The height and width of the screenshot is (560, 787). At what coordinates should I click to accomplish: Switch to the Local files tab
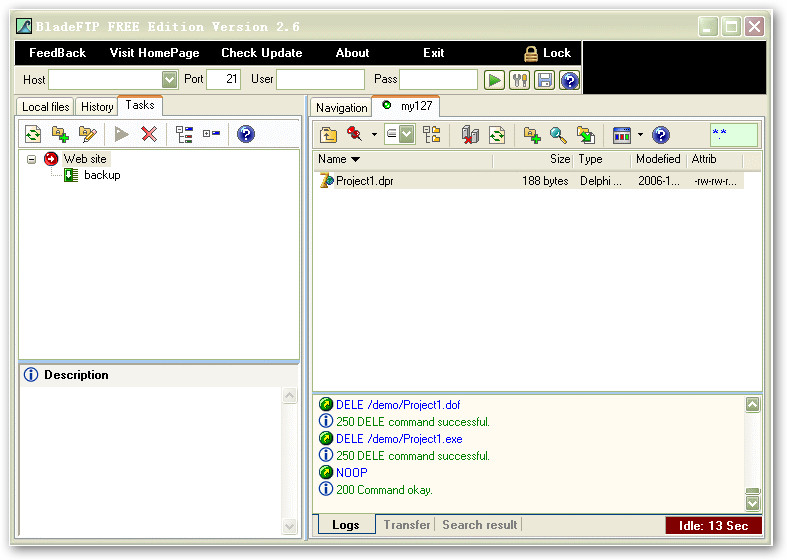[45, 107]
